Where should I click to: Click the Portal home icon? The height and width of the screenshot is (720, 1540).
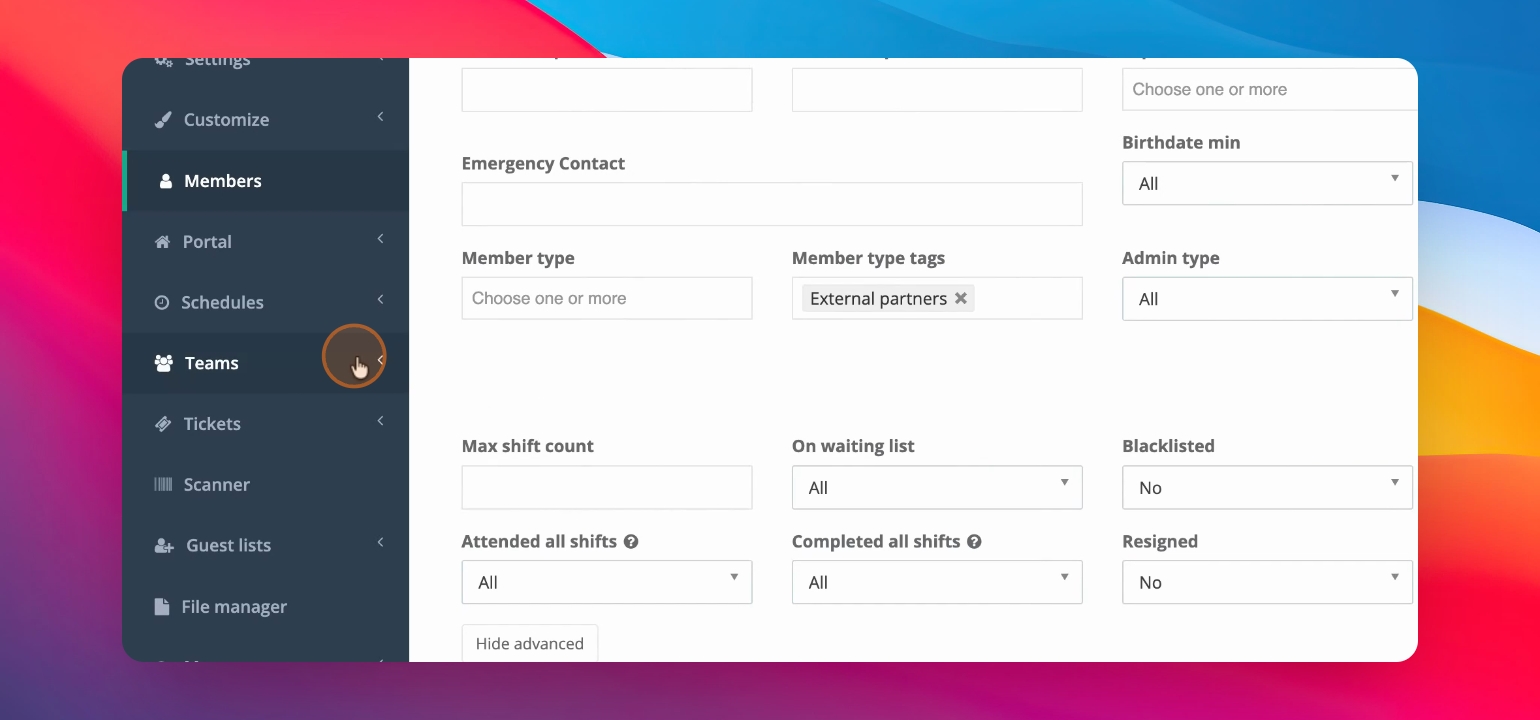point(163,242)
